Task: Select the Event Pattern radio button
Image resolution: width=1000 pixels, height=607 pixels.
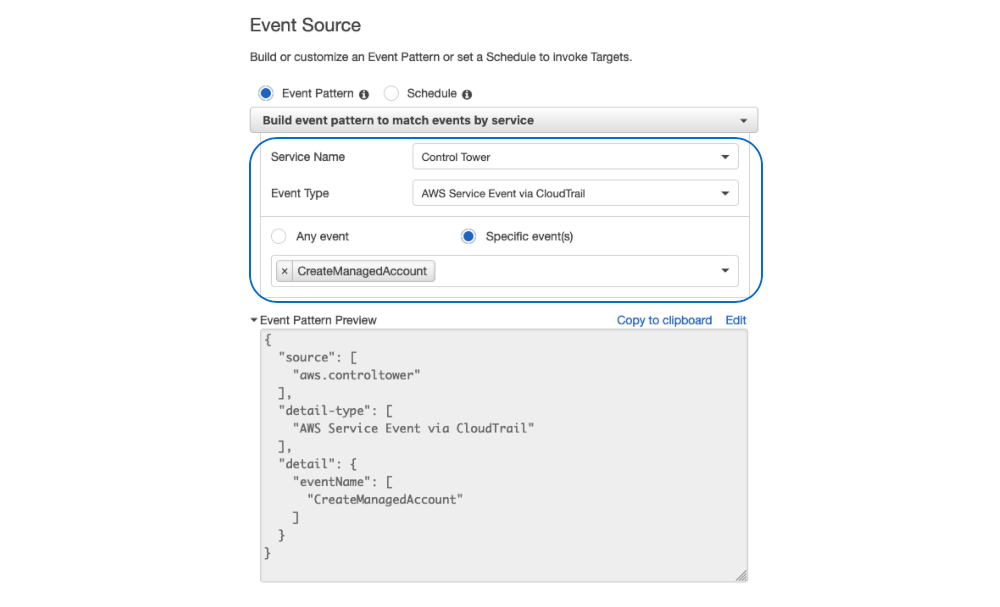Action: click(265, 93)
